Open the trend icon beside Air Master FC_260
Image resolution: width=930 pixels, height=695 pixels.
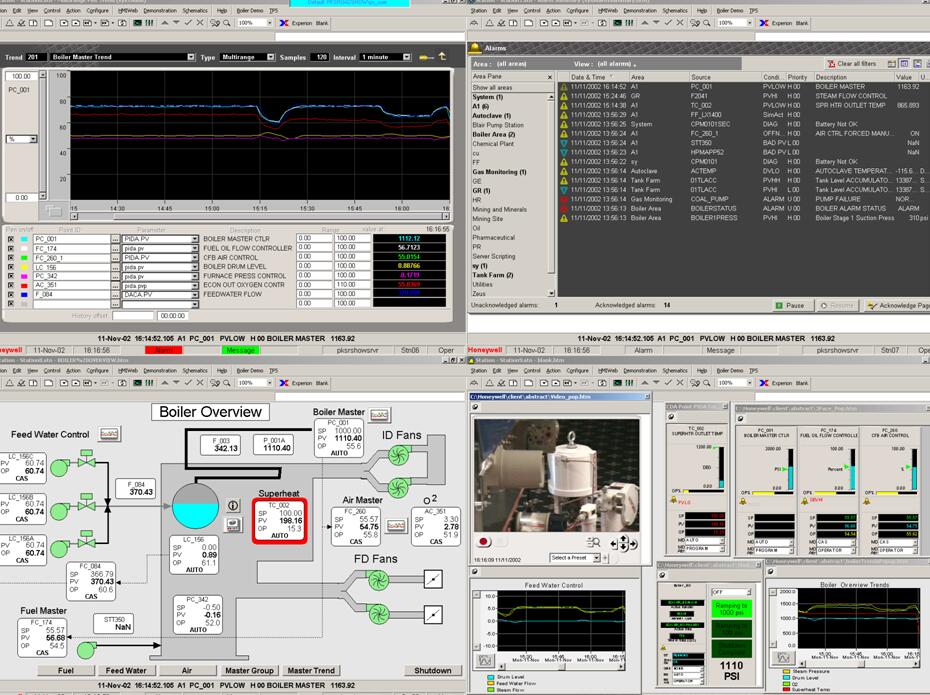click(396, 525)
